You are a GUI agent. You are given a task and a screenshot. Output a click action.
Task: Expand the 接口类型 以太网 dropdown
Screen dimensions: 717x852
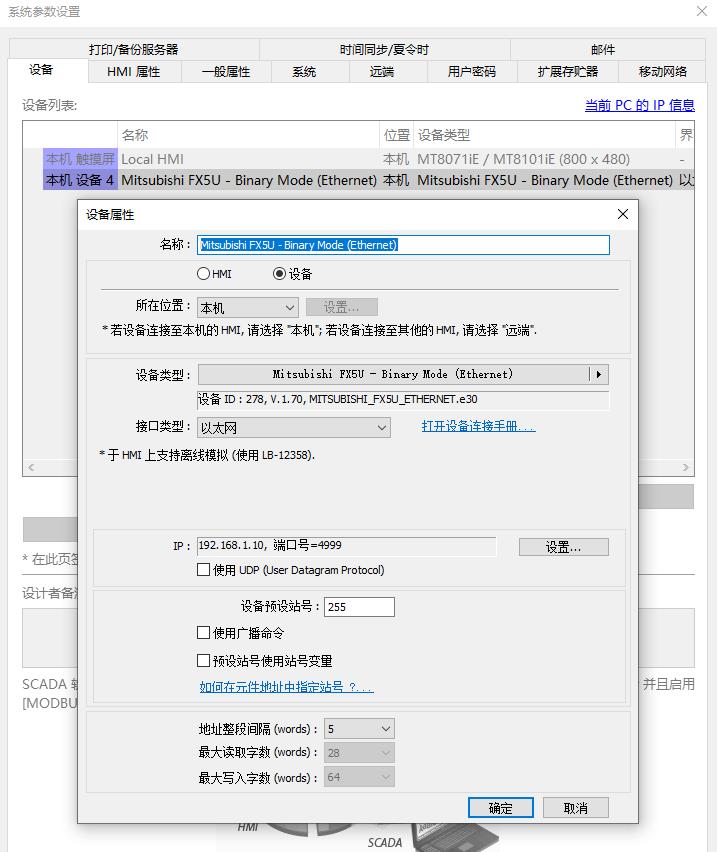tap(294, 428)
